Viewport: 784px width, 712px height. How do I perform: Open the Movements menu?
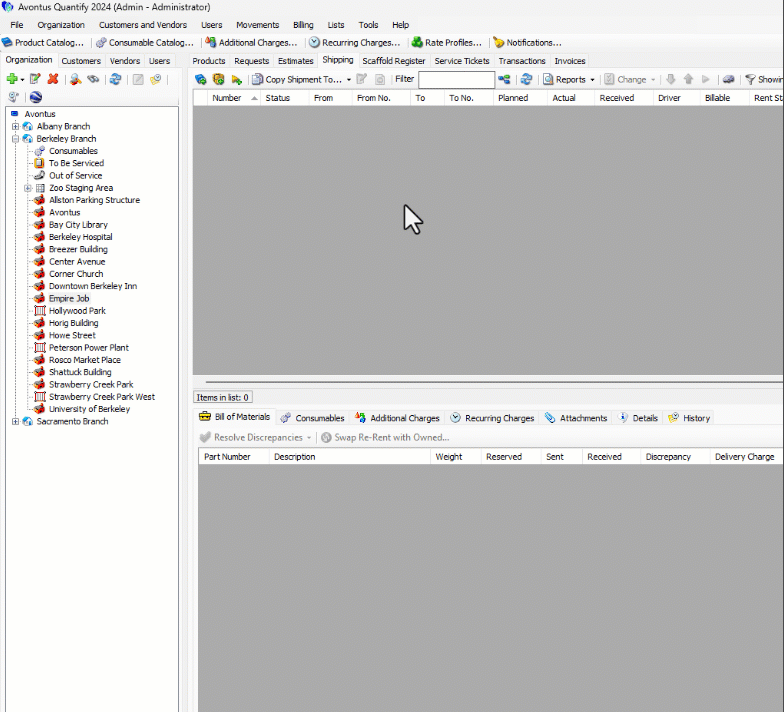point(258,24)
